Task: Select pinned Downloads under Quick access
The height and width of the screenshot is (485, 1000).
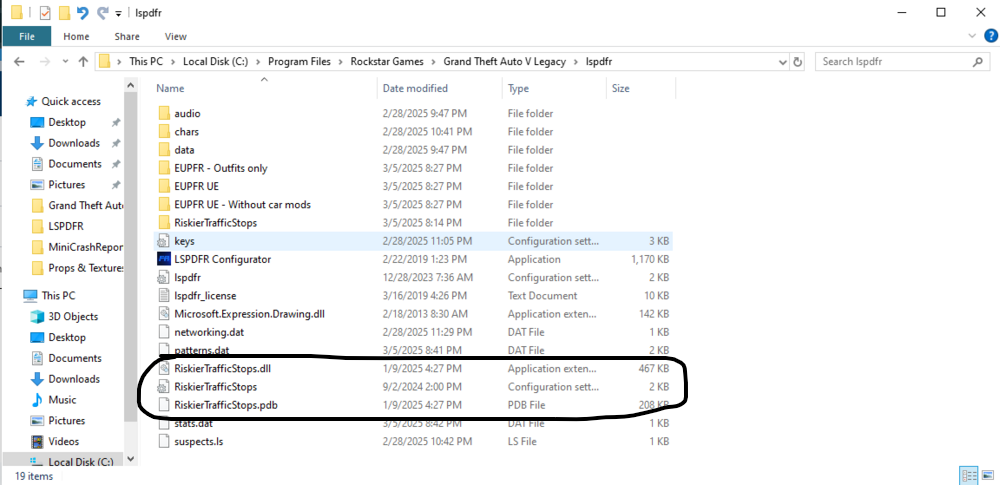Action: [x=74, y=143]
